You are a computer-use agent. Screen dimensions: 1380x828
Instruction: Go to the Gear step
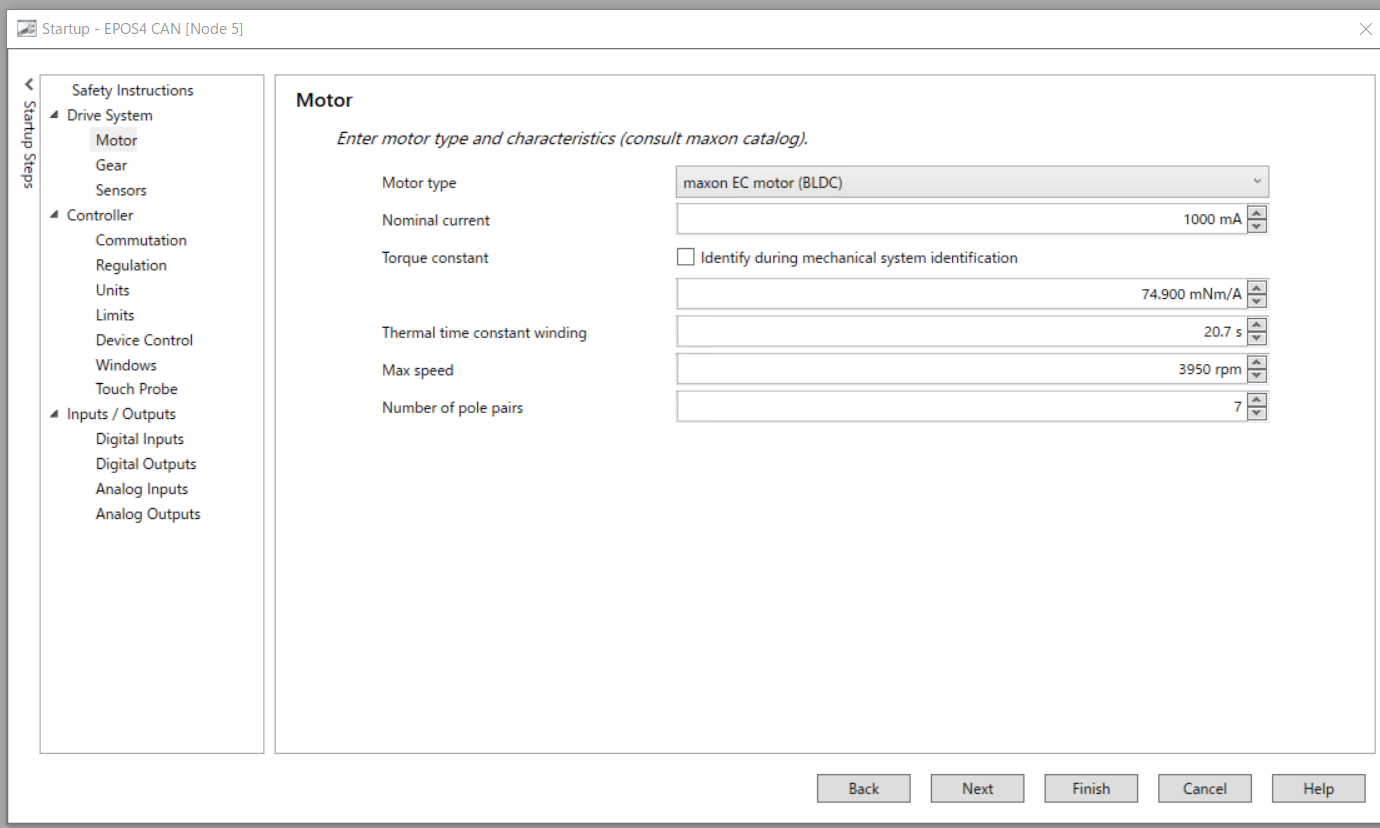(x=111, y=165)
